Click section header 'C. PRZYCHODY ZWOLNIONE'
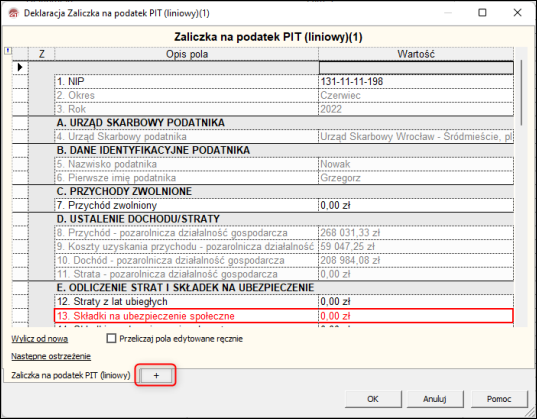 [124, 191]
